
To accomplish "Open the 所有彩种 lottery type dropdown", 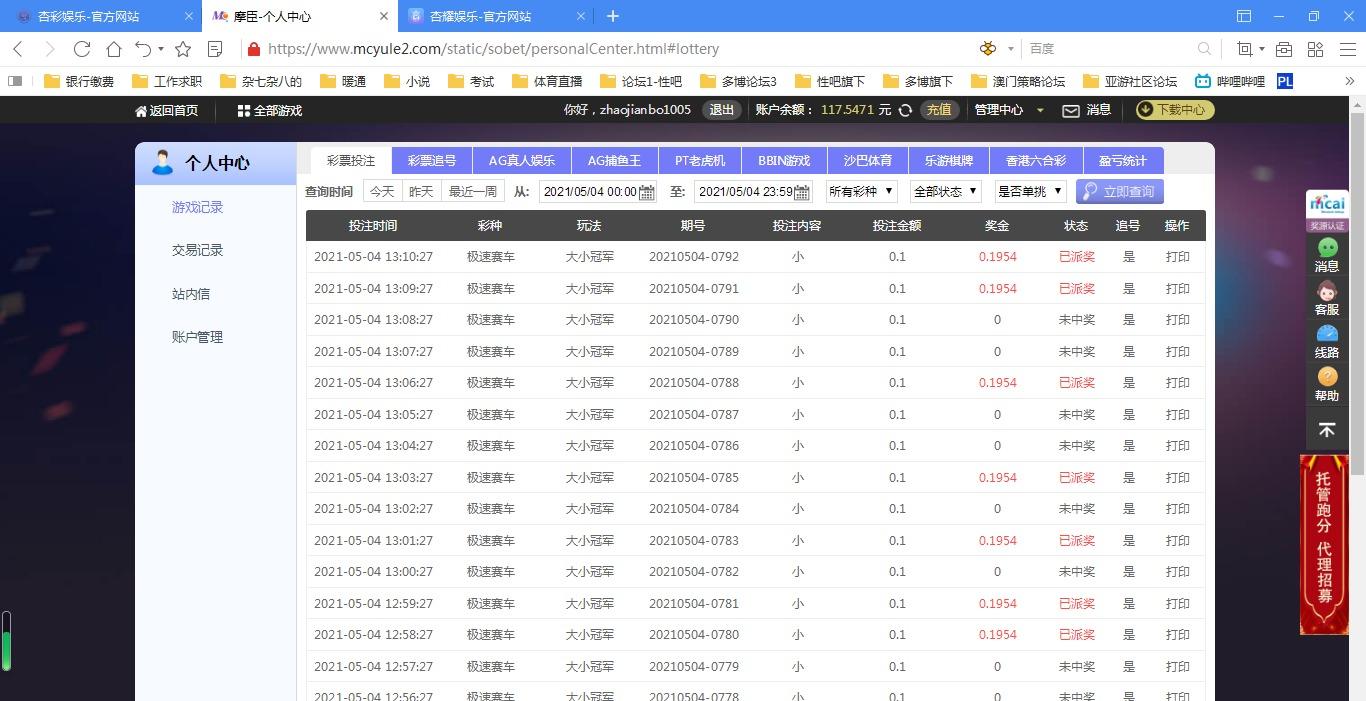I will [x=861, y=191].
